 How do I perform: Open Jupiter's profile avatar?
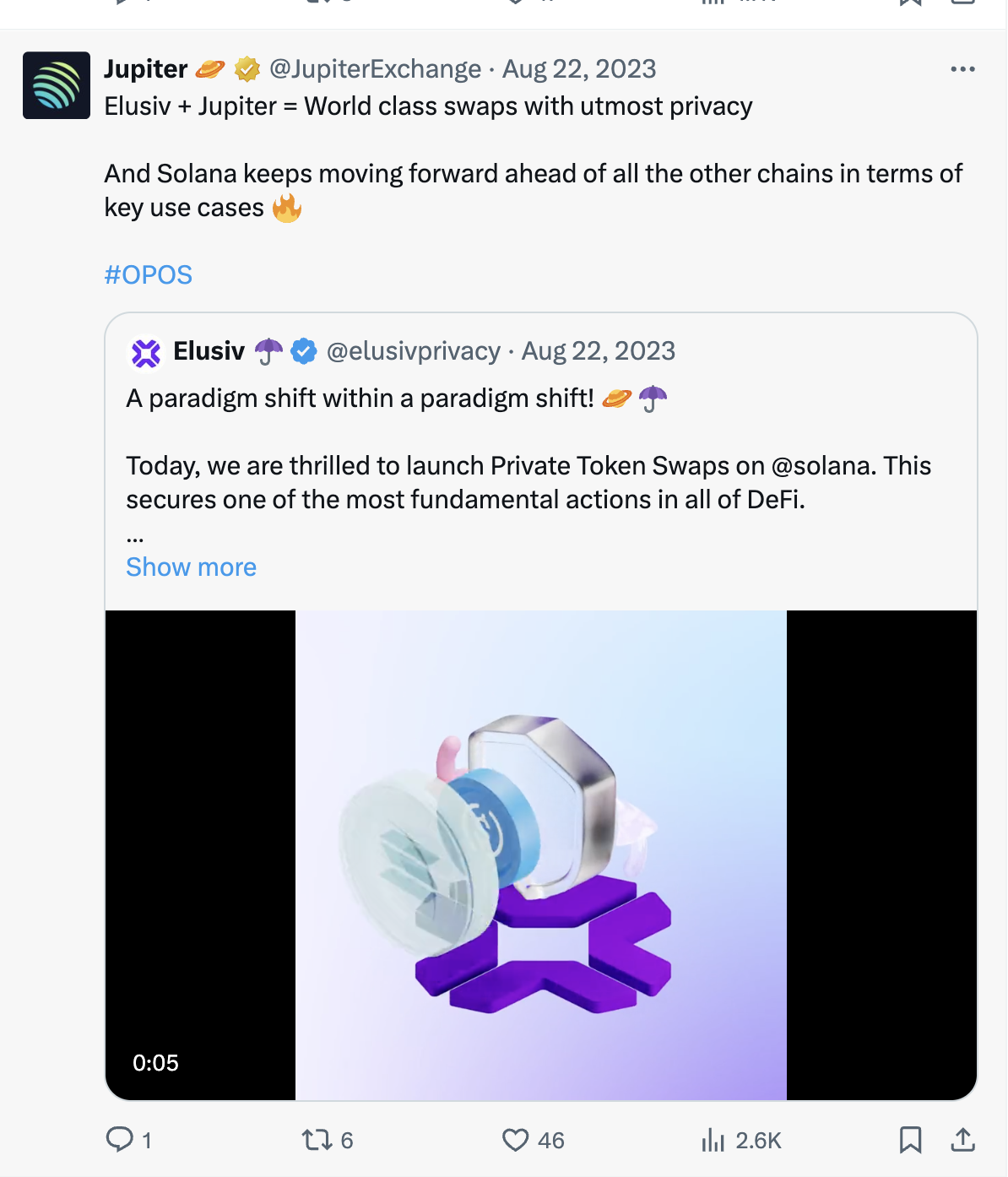[x=57, y=85]
